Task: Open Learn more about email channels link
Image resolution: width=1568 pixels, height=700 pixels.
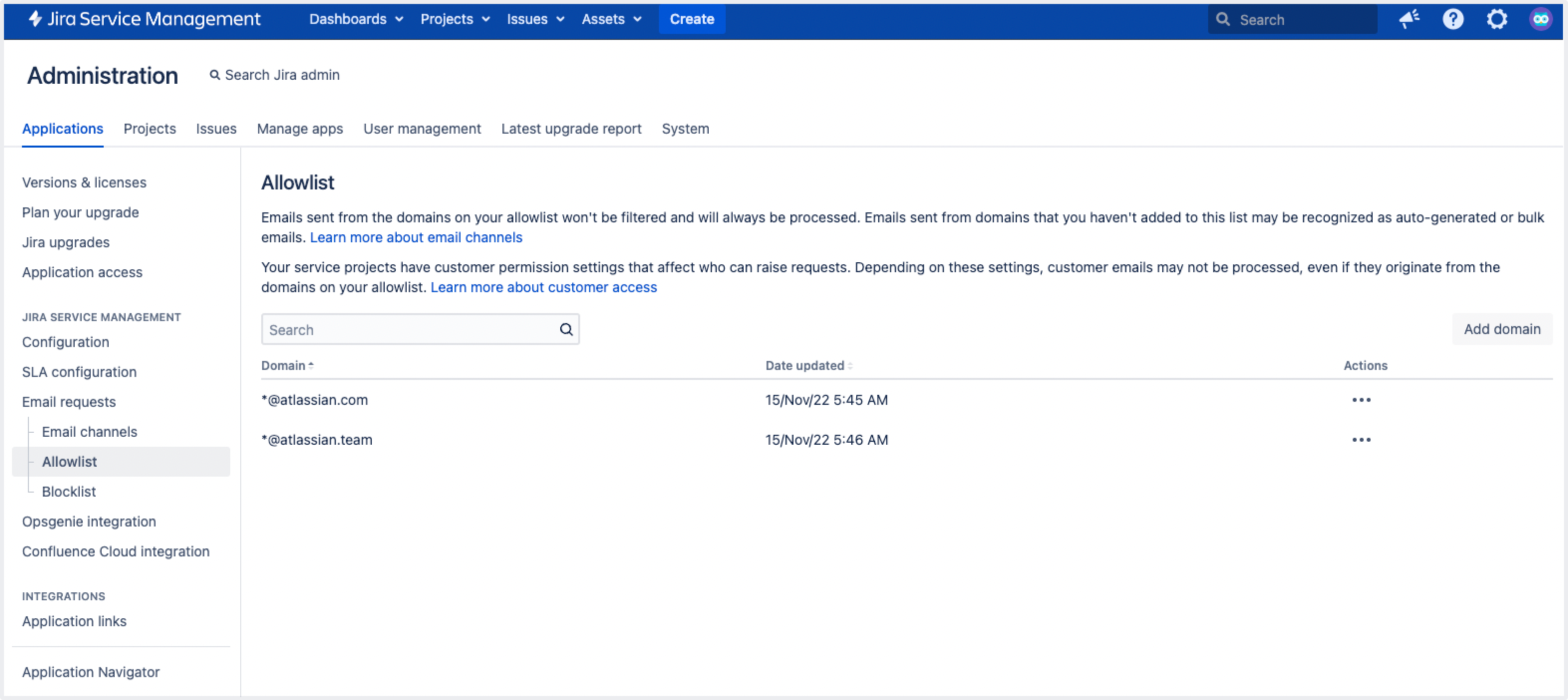Action: coord(416,237)
